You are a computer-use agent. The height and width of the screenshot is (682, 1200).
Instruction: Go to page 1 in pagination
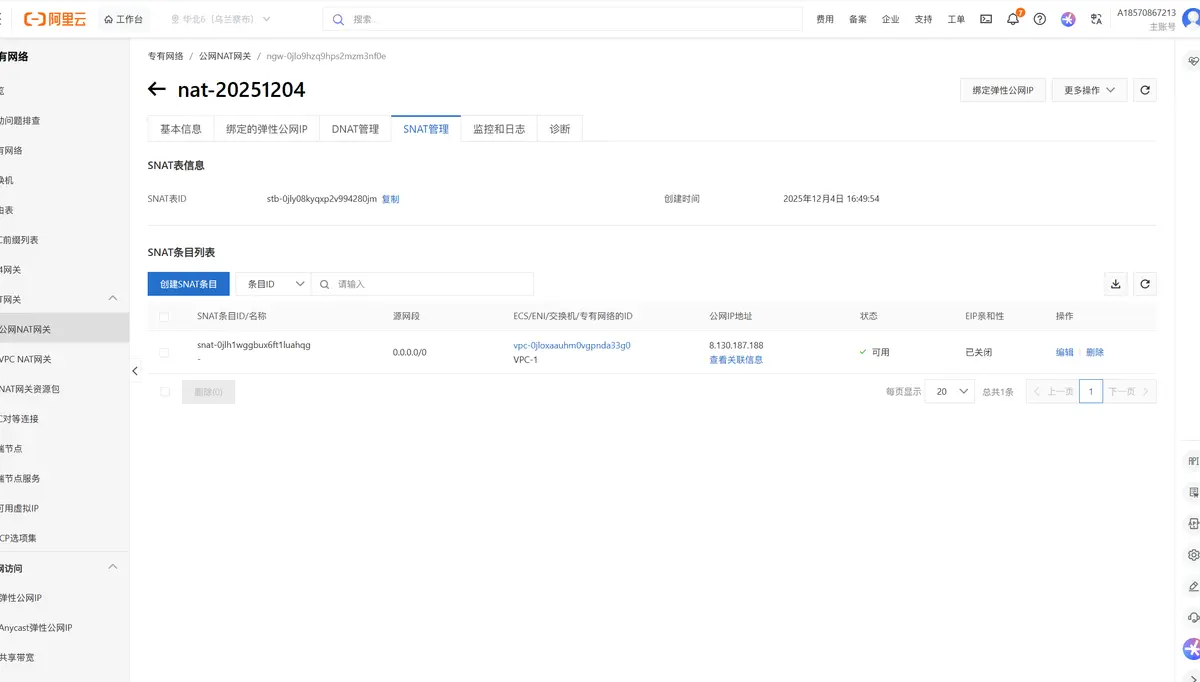point(1091,392)
